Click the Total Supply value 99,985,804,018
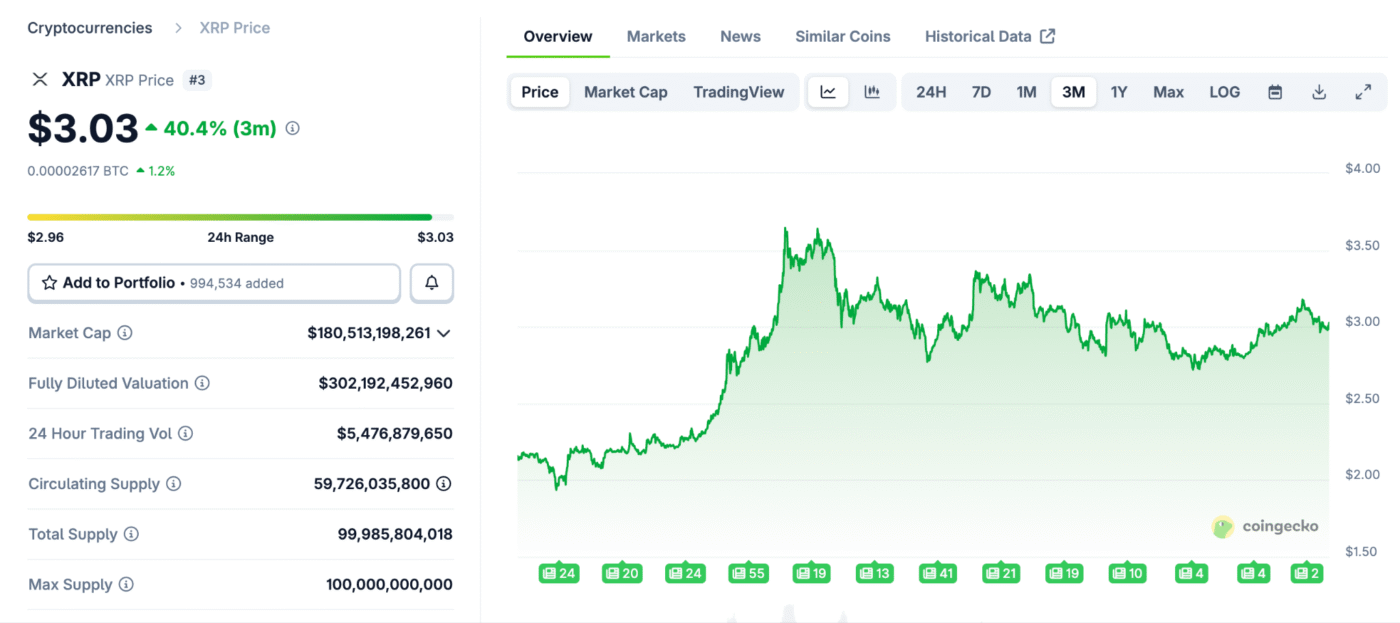Screen dimensions: 1400x623 395,534
